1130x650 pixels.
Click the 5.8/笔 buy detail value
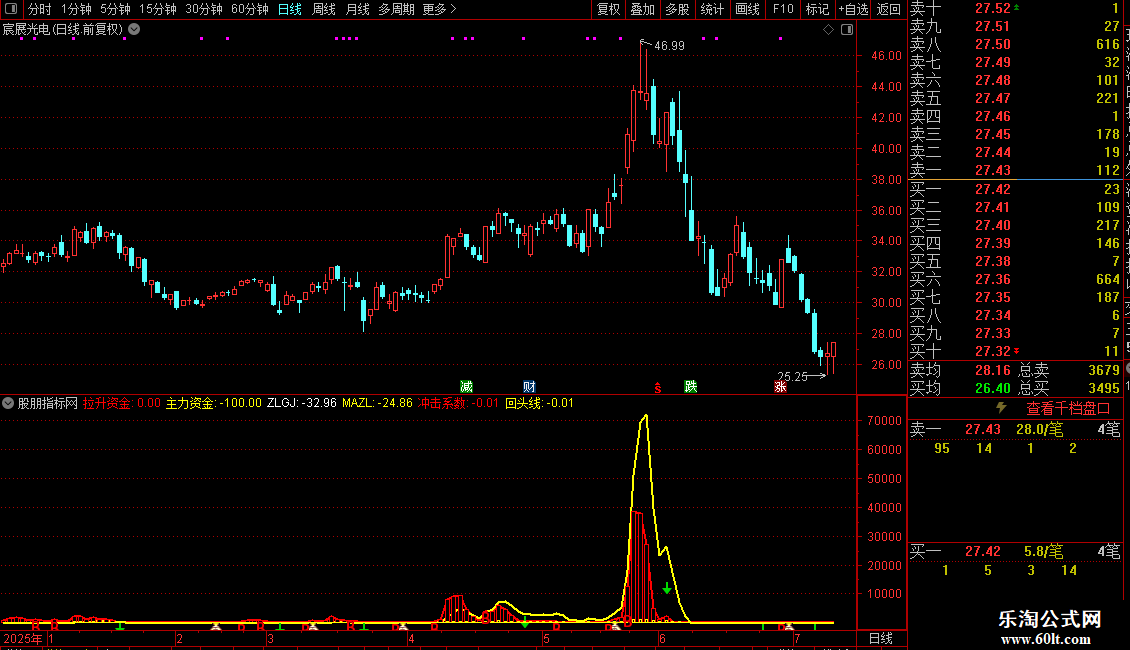pyautogui.click(x=1044, y=551)
